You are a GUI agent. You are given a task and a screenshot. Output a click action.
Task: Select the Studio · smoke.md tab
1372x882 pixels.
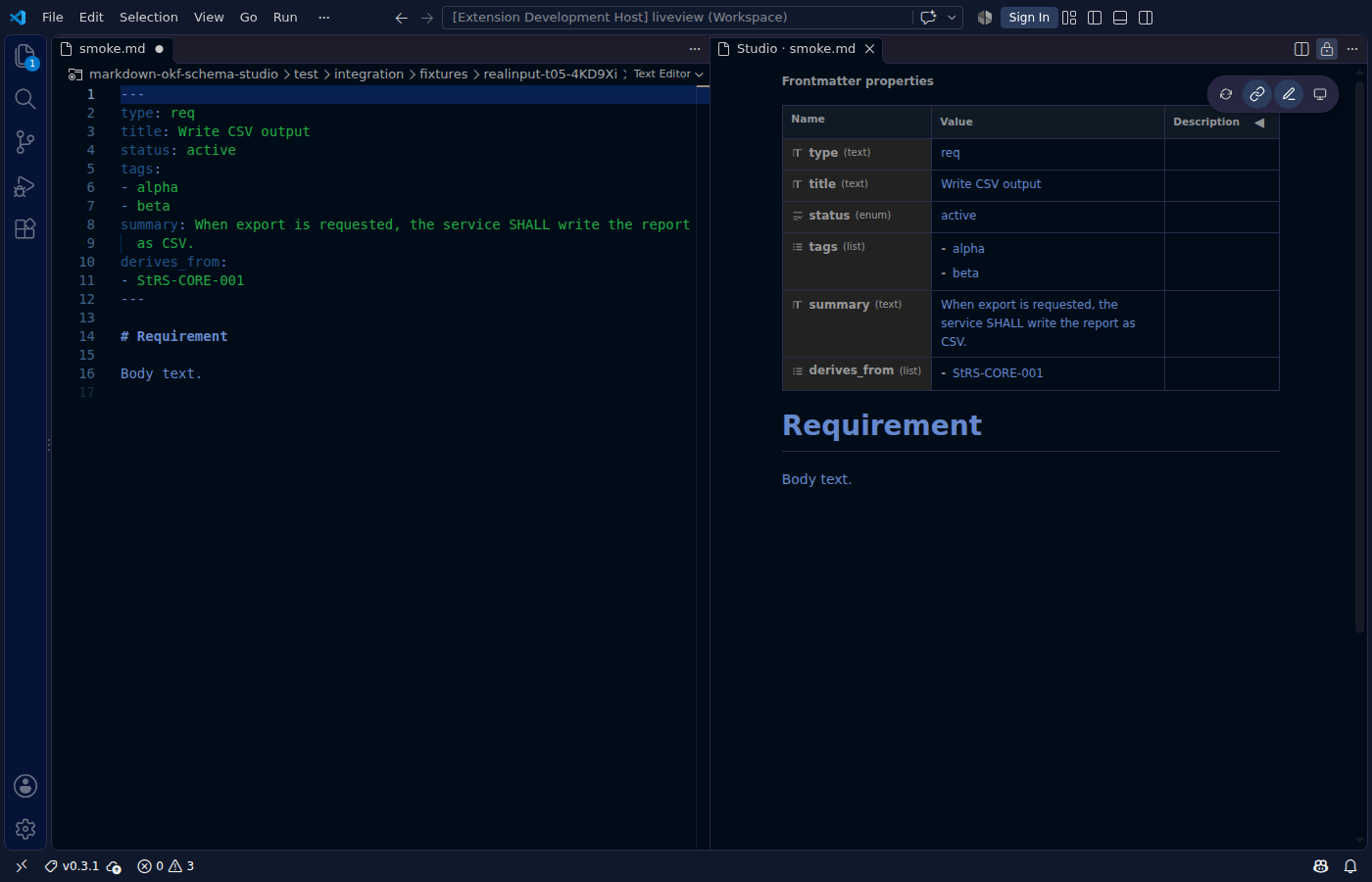click(x=796, y=49)
